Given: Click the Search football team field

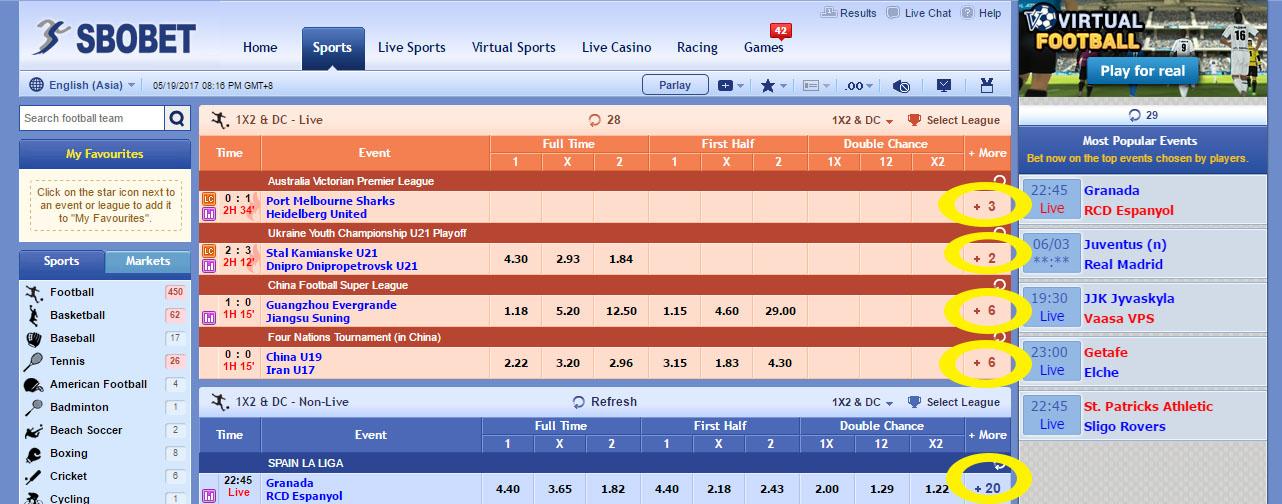Looking at the screenshot, I should (x=92, y=118).
